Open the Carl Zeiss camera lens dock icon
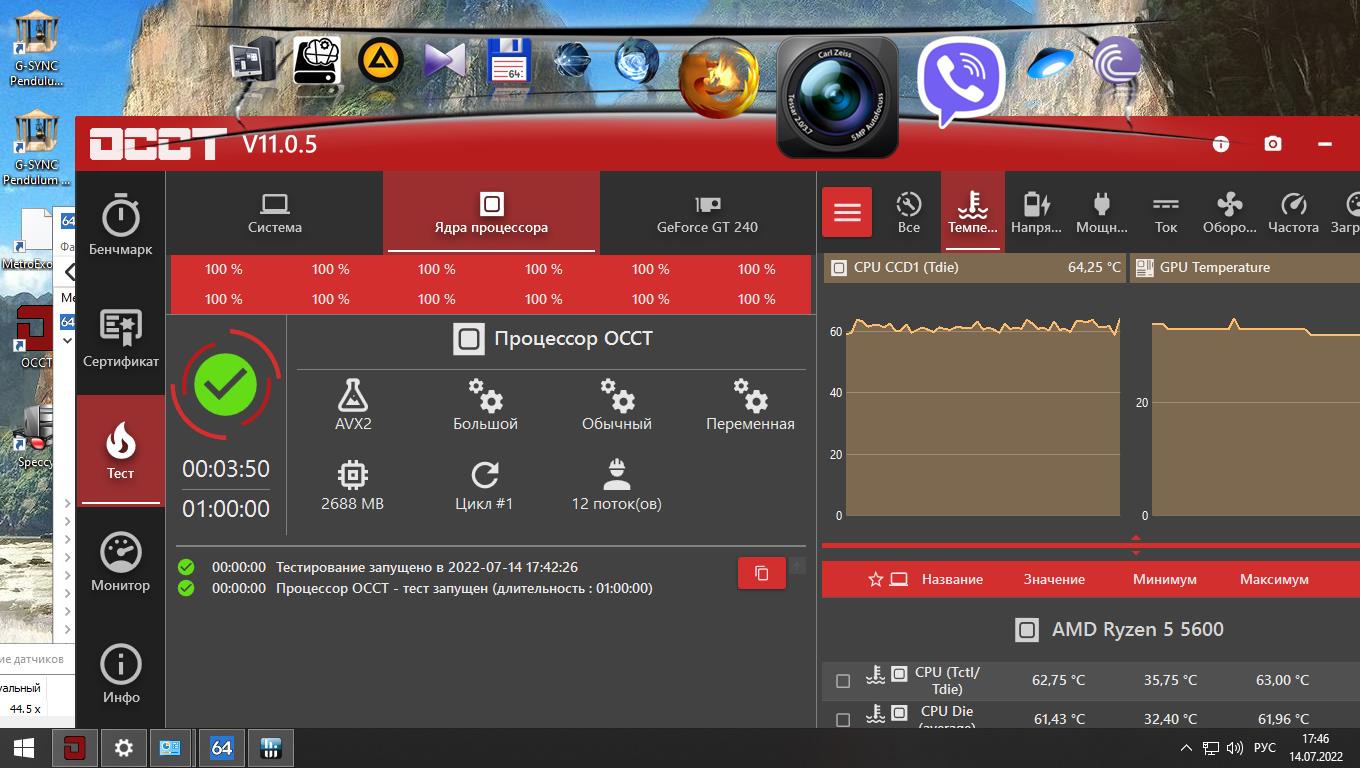The image size is (1360, 768). pyautogui.click(x=837, y=96)
